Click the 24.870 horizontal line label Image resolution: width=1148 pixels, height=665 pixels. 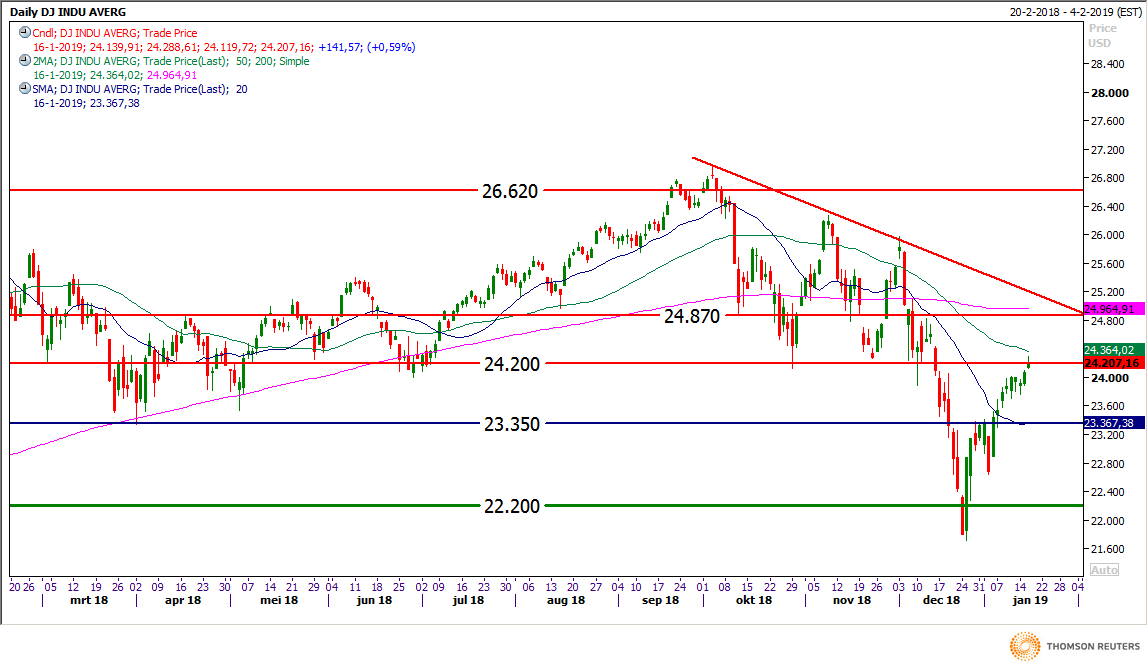[692, 315]
